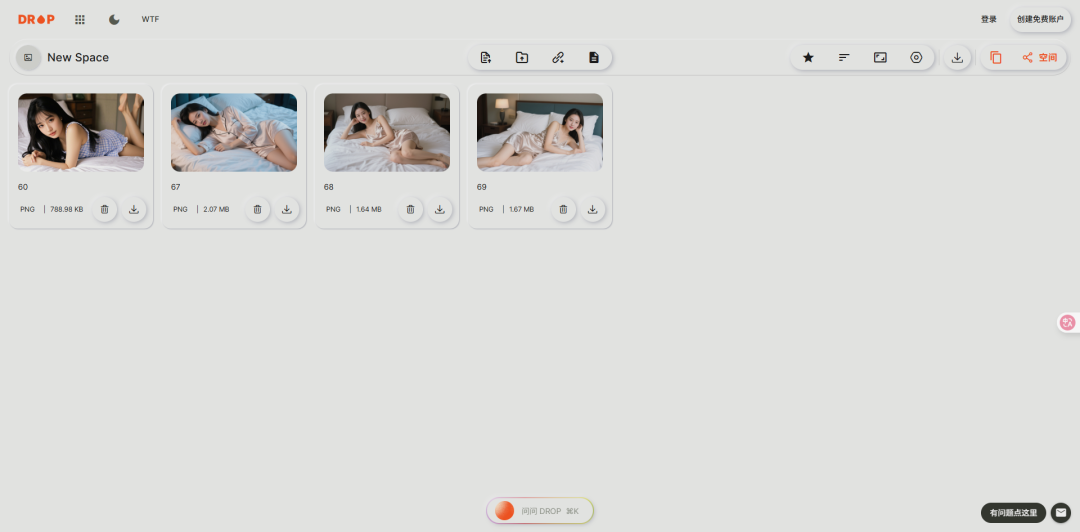Click the 788.98 KB size label

[67, 209]
